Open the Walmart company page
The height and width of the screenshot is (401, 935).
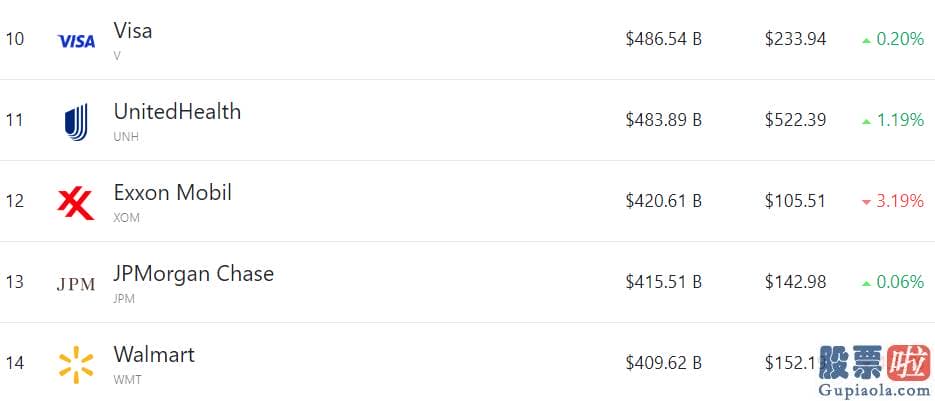[154, 355]
